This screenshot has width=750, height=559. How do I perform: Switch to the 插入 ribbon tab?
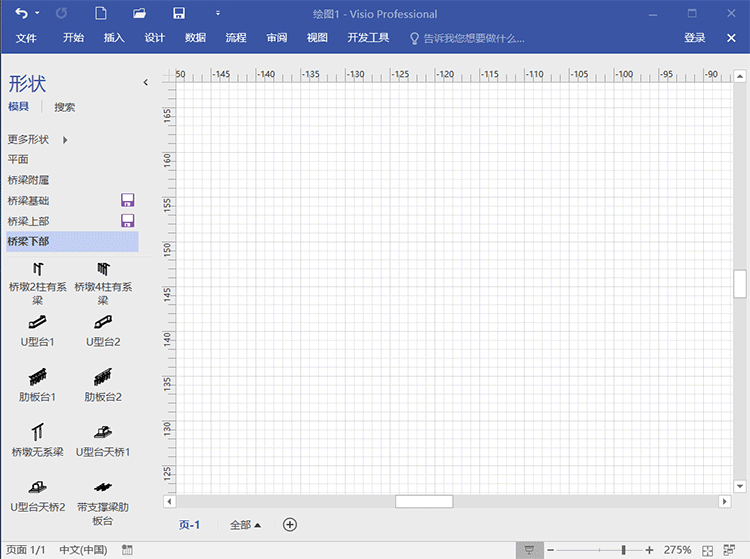click(114, 38)
